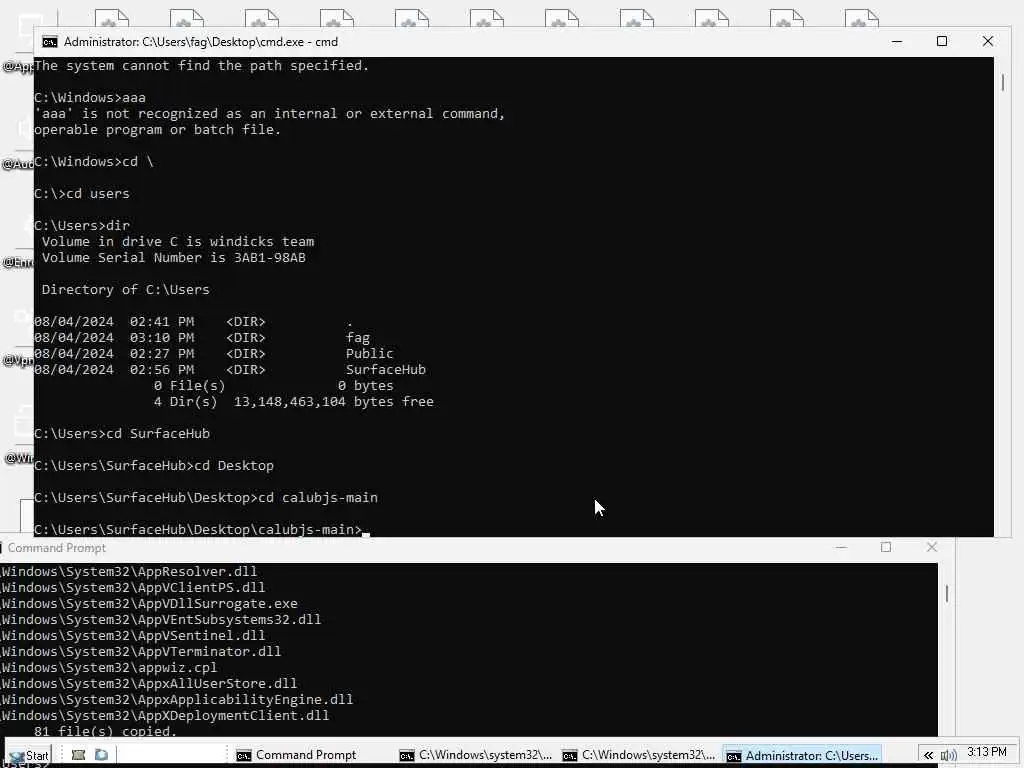The height and width of the screenshot is (768, 1024).
Task: Click the 'fag' directory entry in the dir listing
Action: 358,338
